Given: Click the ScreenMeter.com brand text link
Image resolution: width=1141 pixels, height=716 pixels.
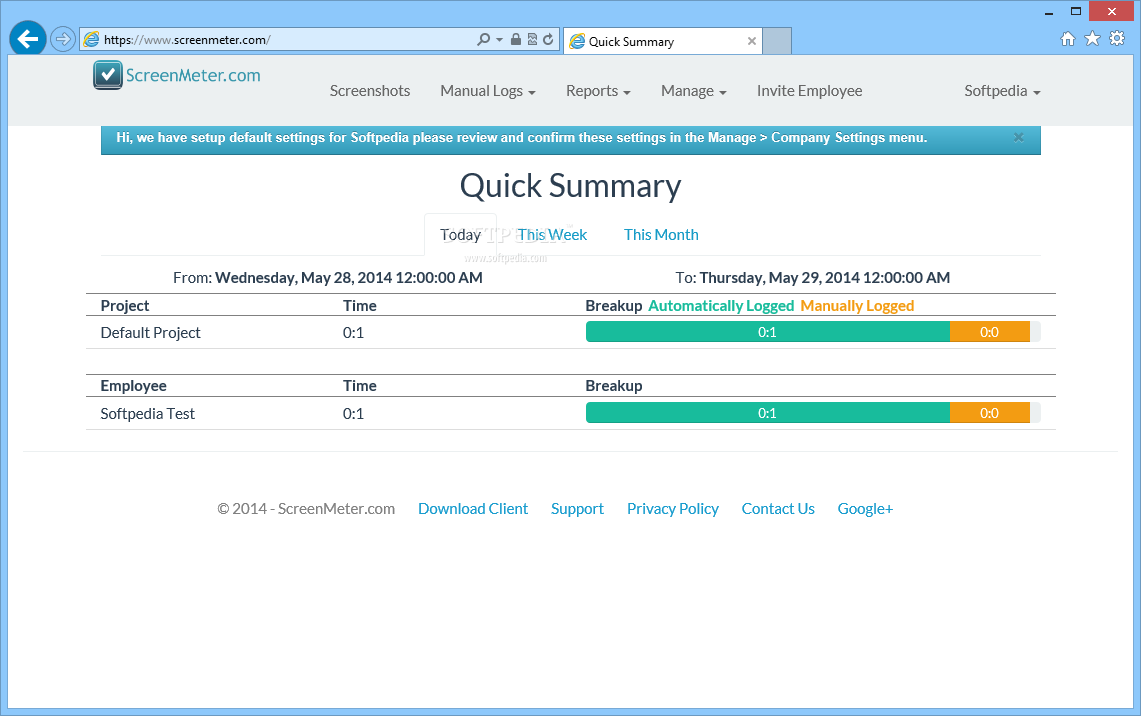Looking at the screenshot, I should (x=193, y=75).
